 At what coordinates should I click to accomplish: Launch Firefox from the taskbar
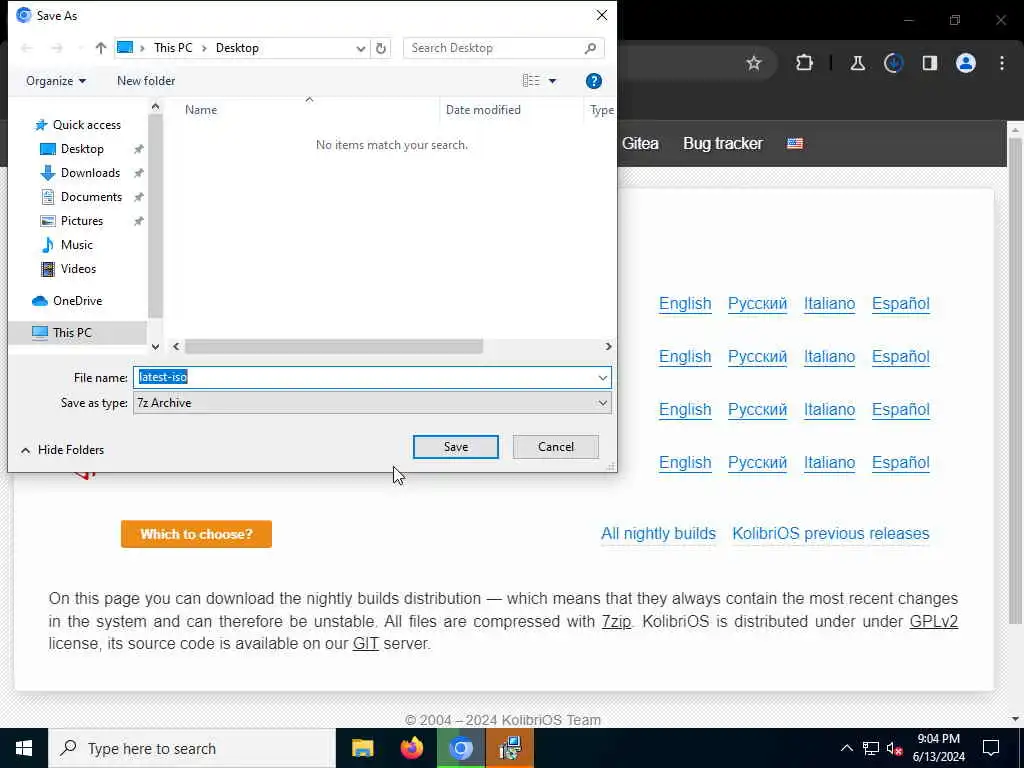[411, 748]
